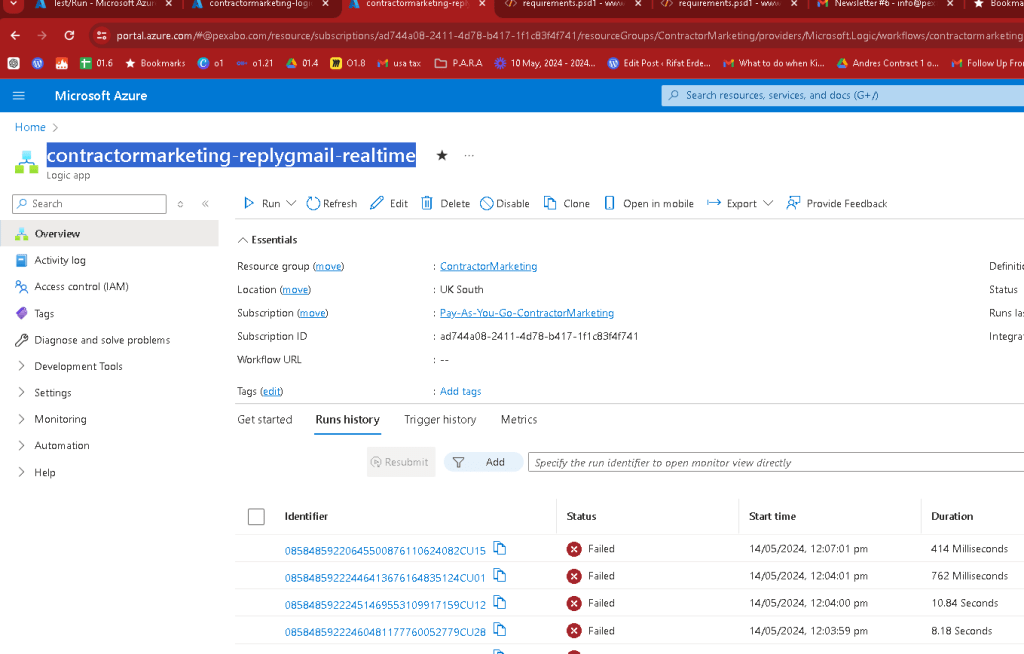Reload the page with browser refresh icon
This screenshot has height=654, width=1024.
[x=69, y=35]
